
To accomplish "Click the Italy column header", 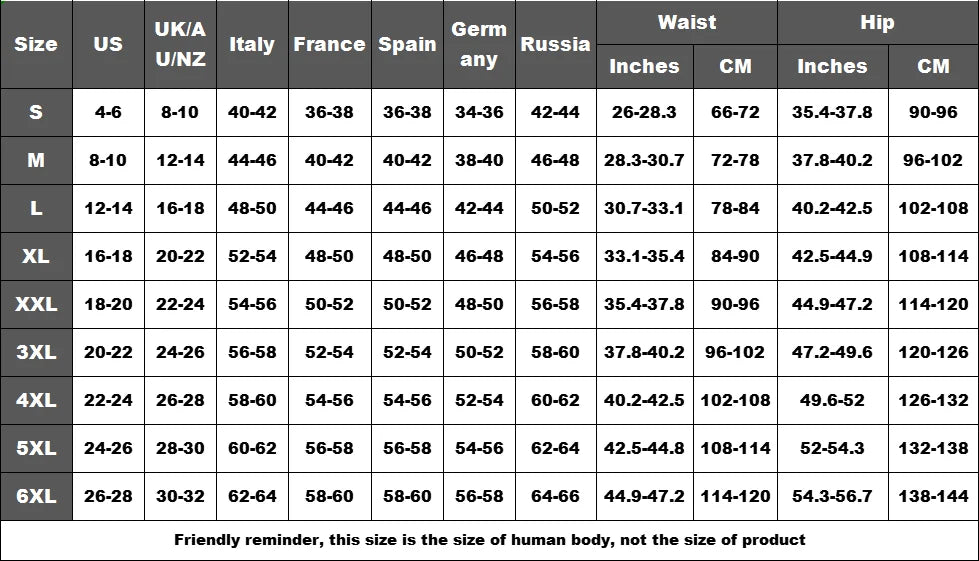I will pyautogui.click(x=252, y=44).
